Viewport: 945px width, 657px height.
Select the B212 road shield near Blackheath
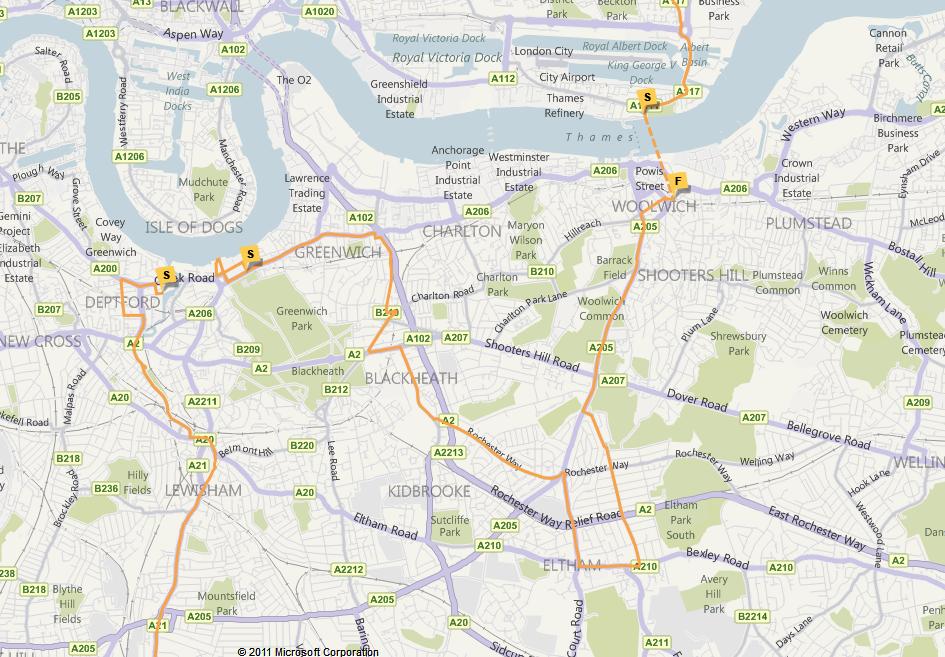[336, 389]
